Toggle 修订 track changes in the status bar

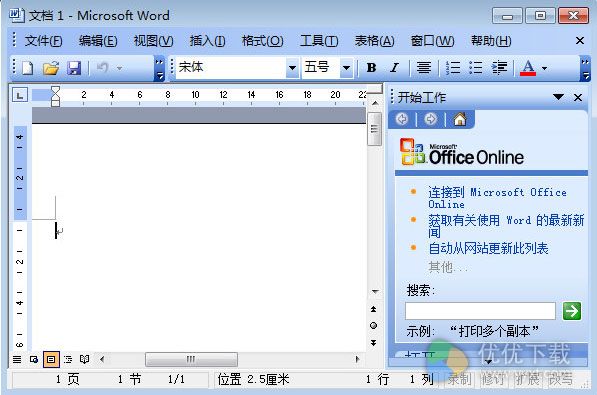(493, 379)
